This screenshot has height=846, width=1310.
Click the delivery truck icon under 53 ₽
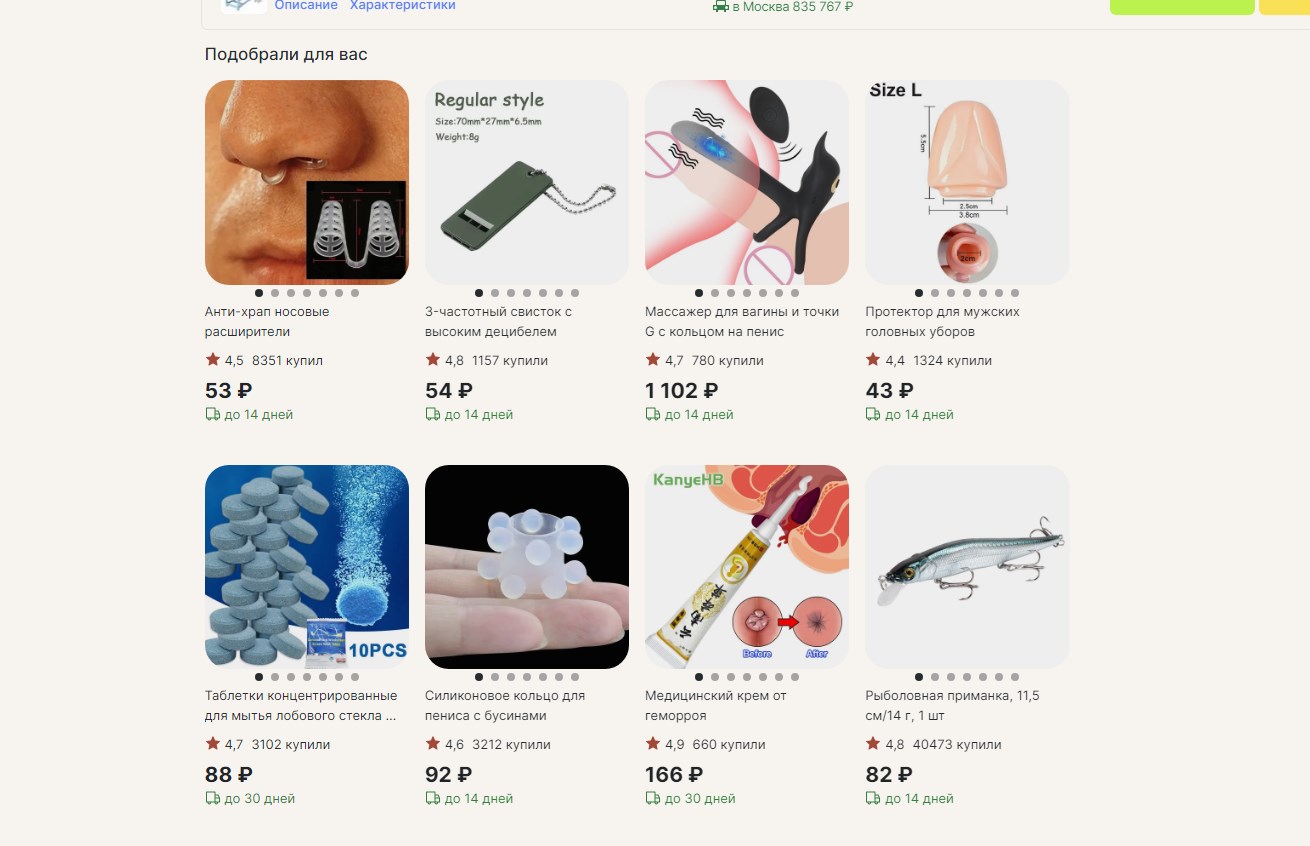coord(213,414)
